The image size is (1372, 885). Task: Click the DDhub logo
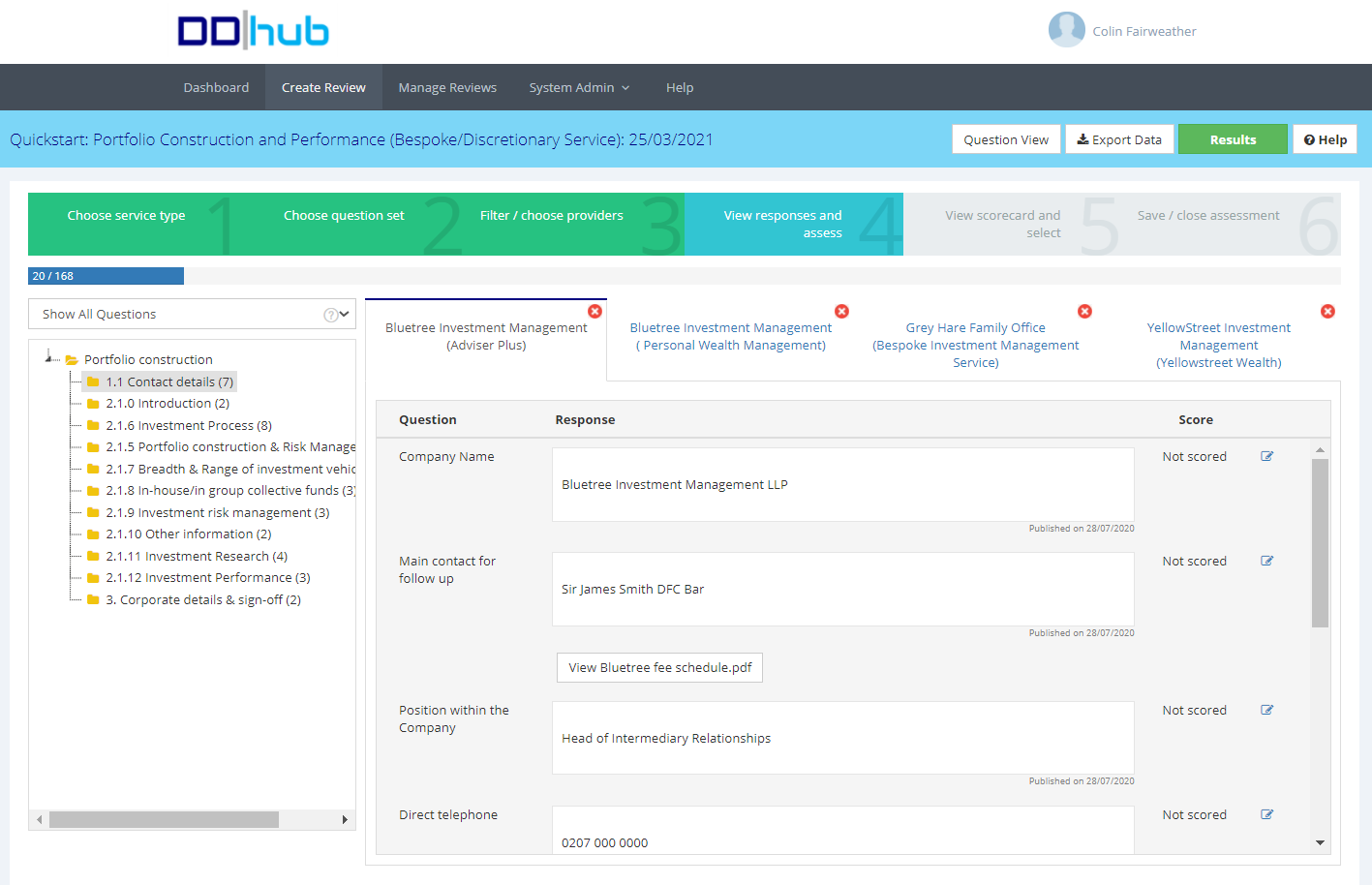click(254, 31)
